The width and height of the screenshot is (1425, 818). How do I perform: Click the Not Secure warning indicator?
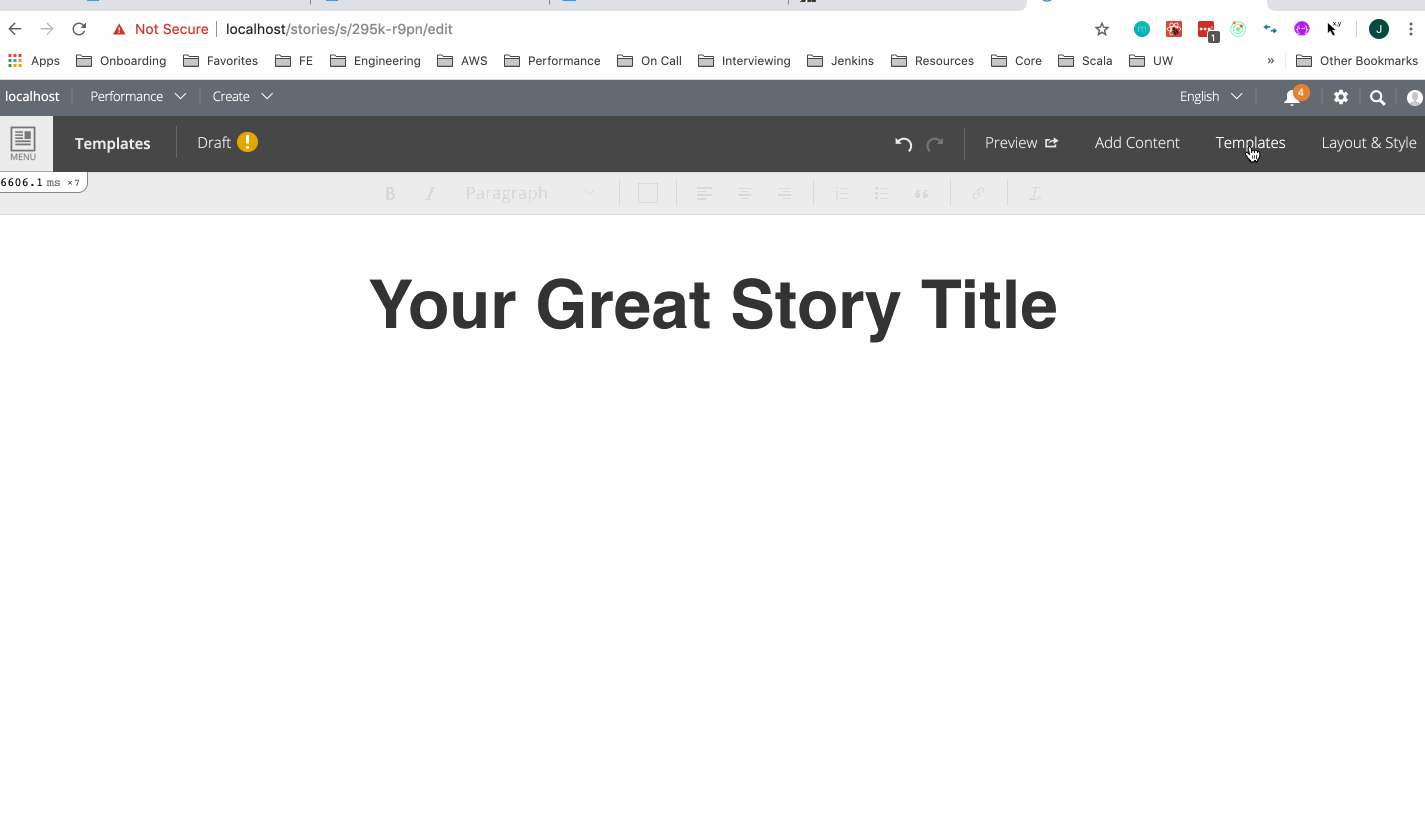click(160, 29)
